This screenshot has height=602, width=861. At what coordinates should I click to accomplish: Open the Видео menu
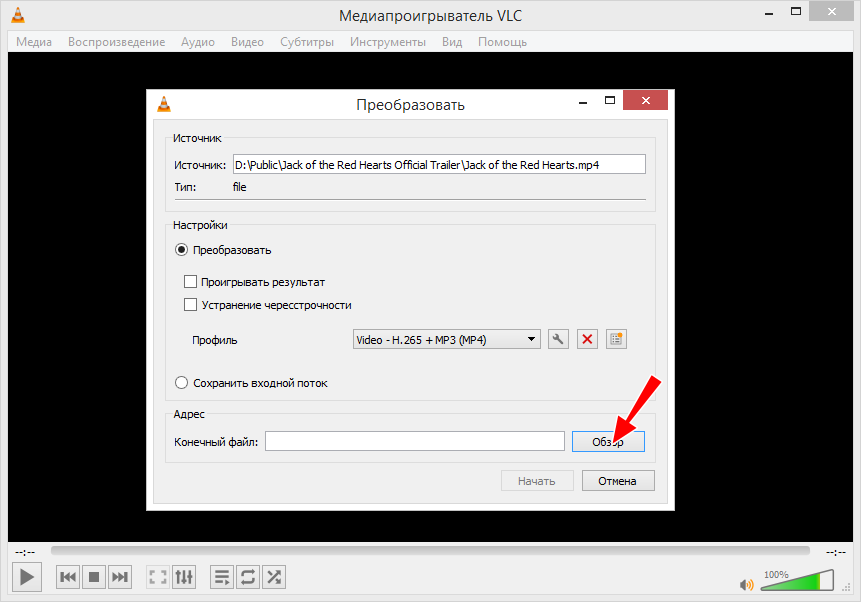click(247, 42)
